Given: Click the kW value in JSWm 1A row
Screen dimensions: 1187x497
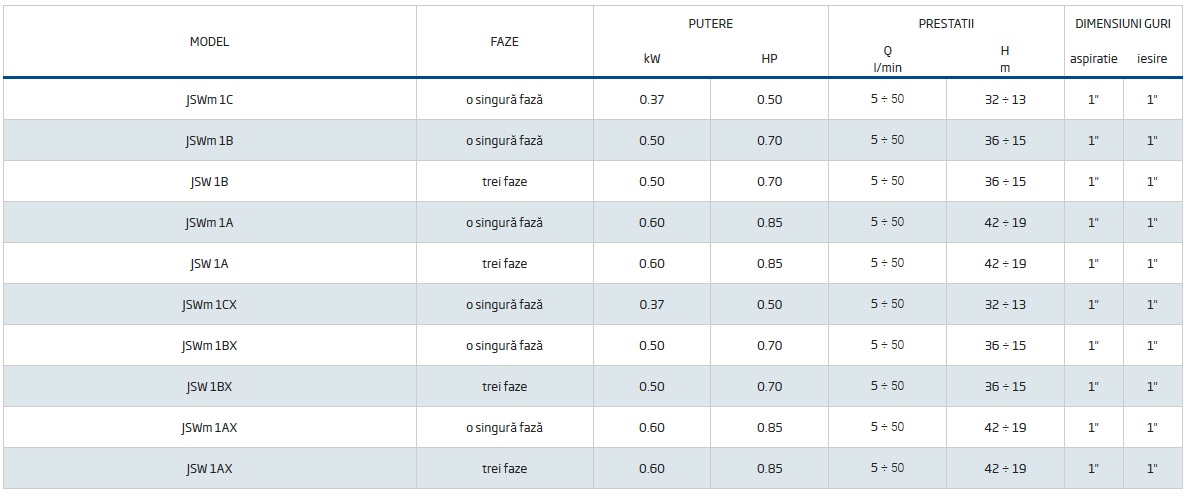Looking at the screenshot, I should [x=652, y=223].
